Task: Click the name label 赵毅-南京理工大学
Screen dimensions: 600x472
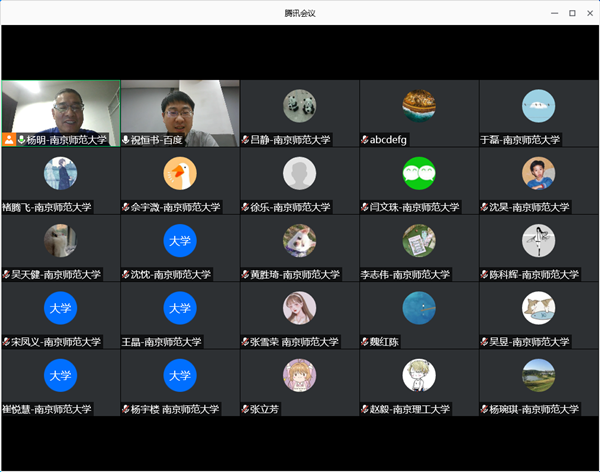Action: pos(410,409)
